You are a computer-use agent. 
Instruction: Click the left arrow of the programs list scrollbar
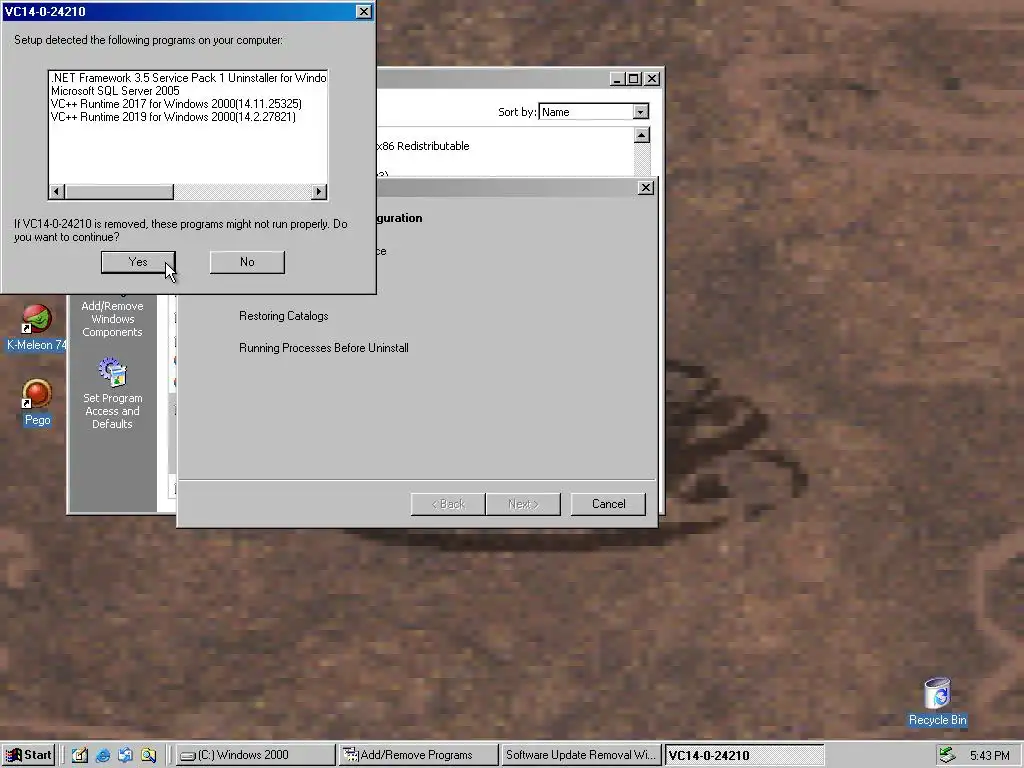coord(57,191)
